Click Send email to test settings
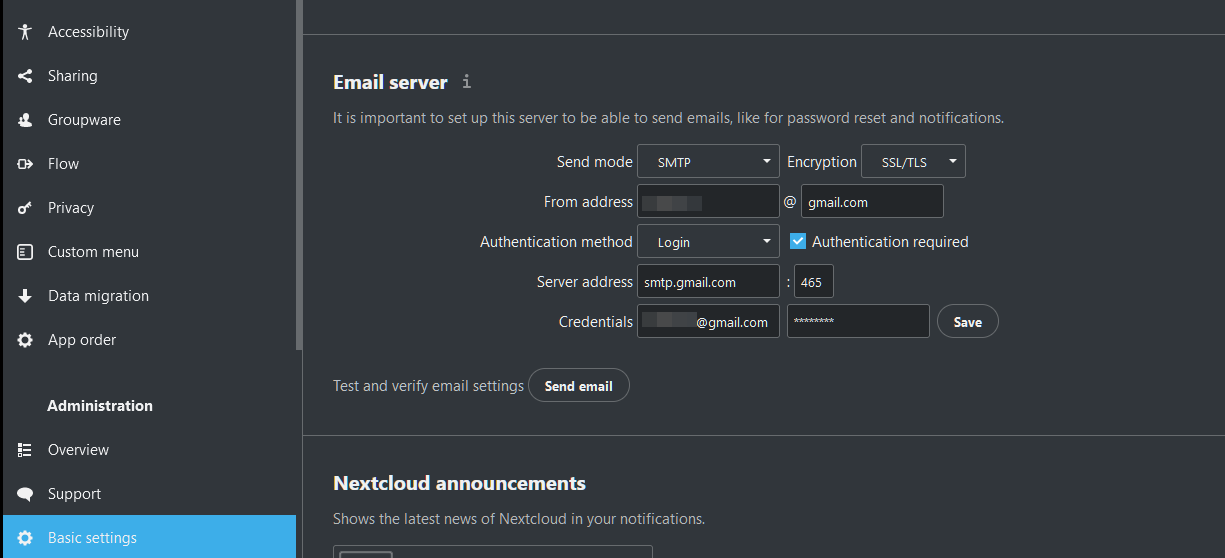Image resolution: width=1225 pixels, height=558 pixels. pyautogui.click(x=579, y=386)
